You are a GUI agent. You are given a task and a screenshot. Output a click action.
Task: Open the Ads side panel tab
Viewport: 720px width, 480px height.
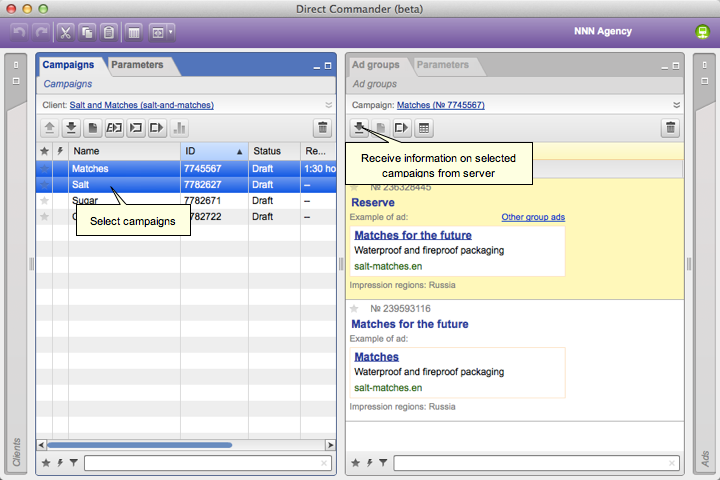[x=705, y=458]
